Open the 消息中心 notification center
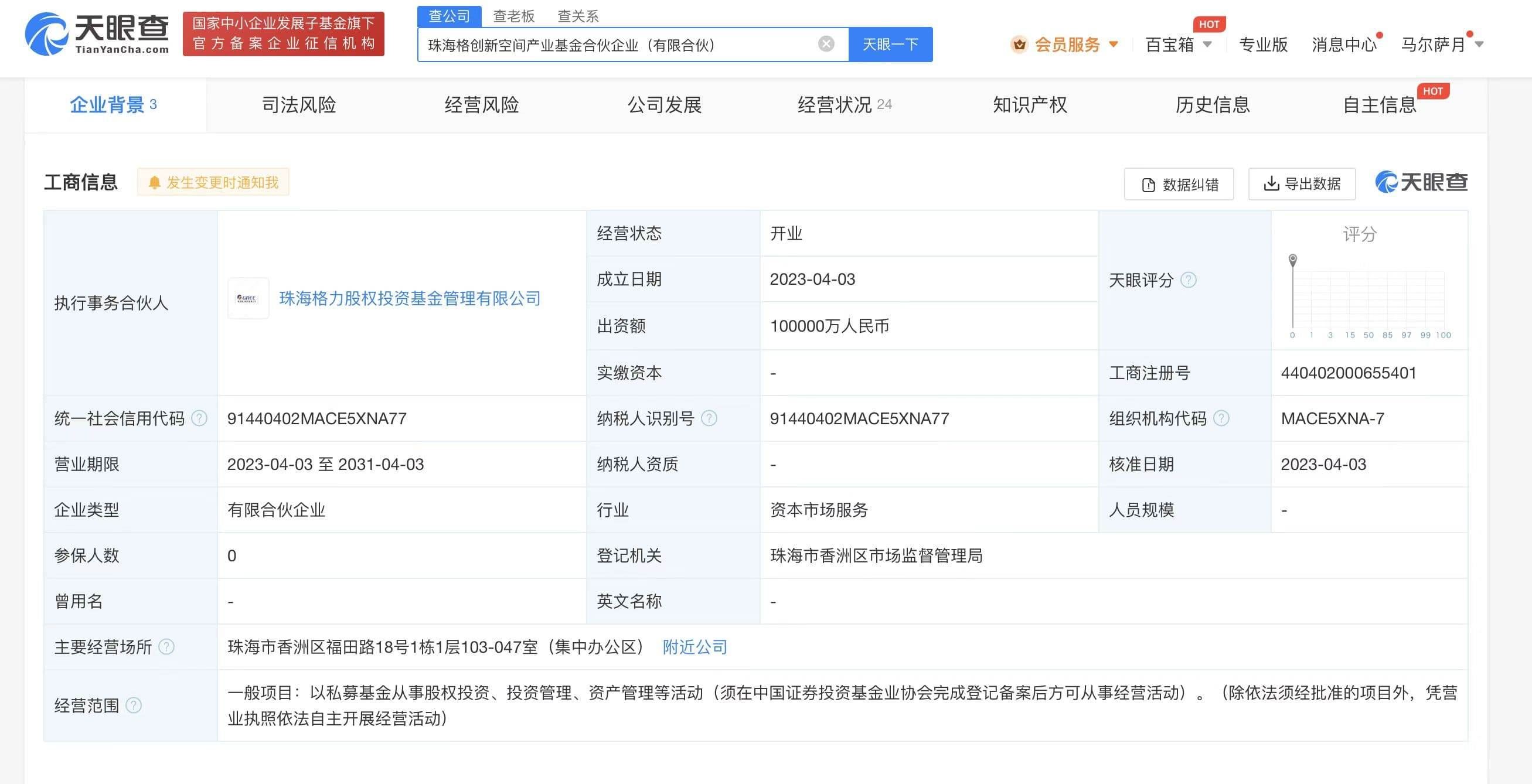This screenshot has width=1532, height=784. click(x=1344, y=44)
